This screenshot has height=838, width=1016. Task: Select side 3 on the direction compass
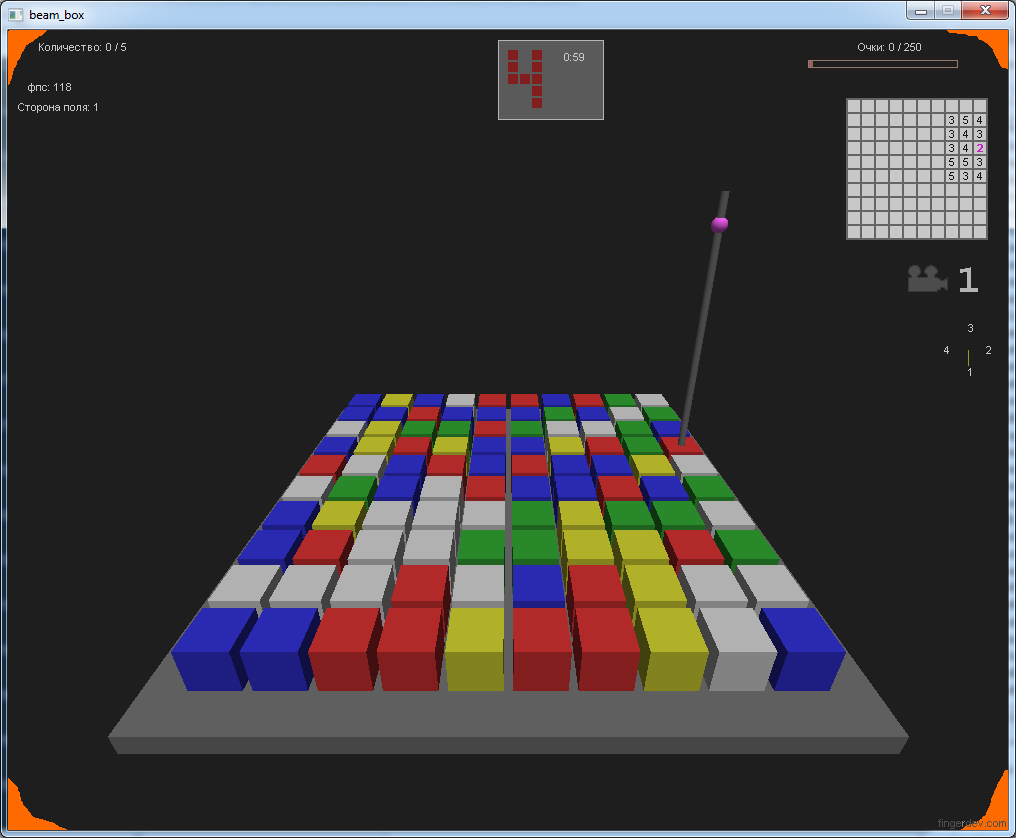[970, 328]
